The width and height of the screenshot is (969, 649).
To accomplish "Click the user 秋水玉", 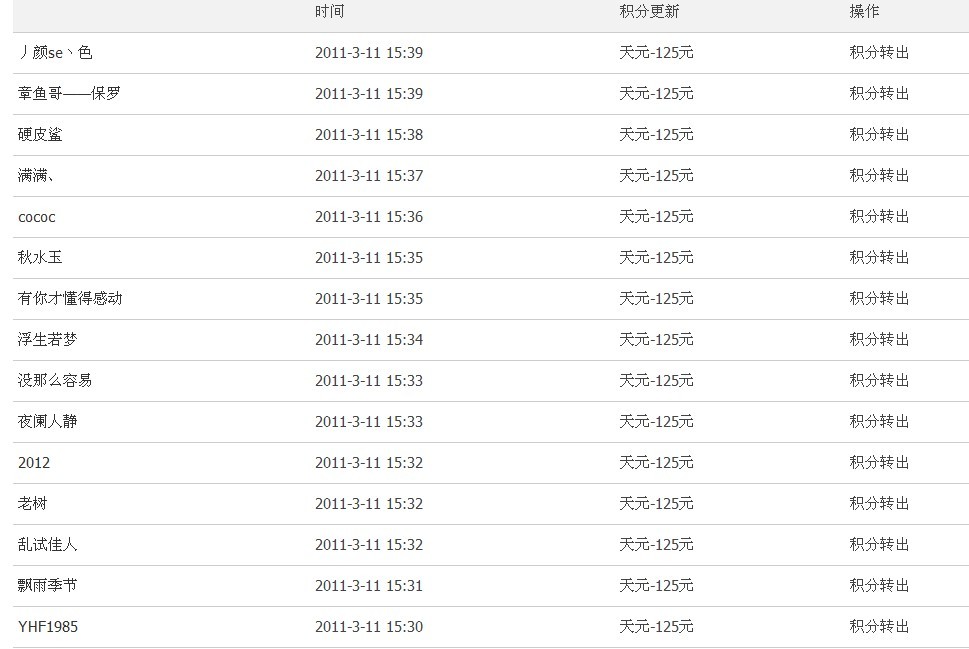I will (x=40, y=258).
